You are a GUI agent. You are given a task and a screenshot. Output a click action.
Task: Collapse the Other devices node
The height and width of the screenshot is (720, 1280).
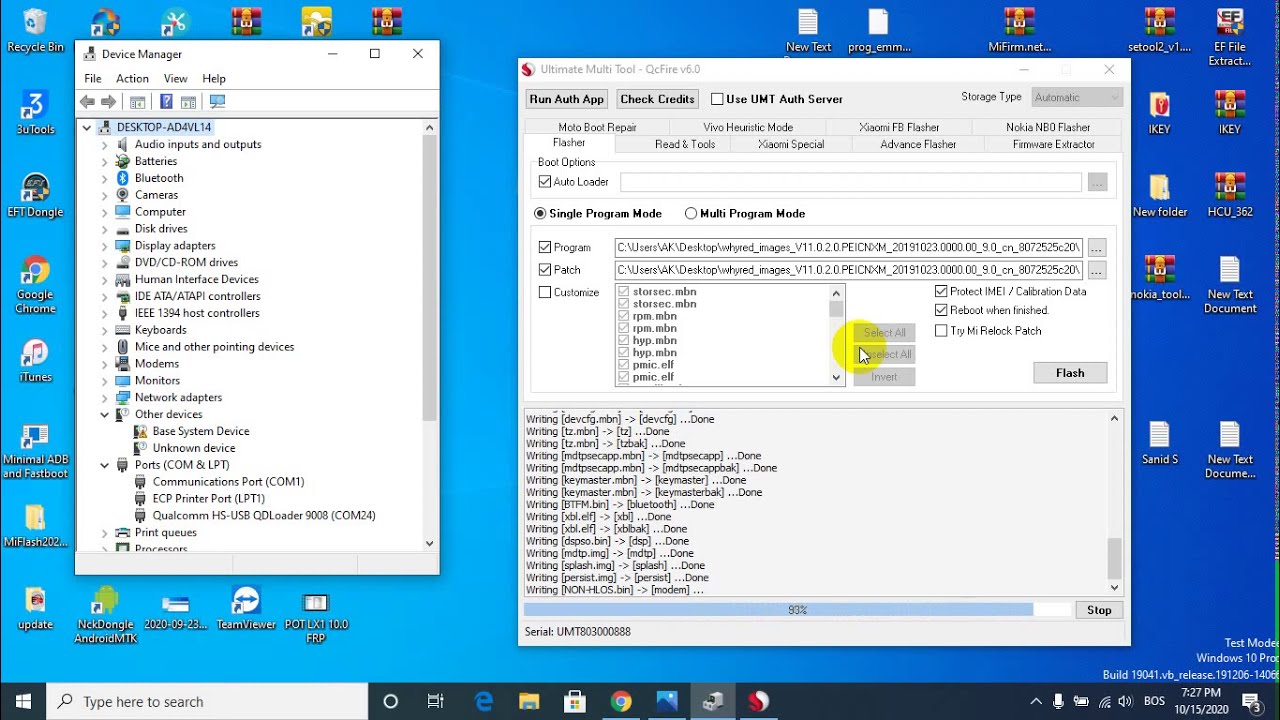(104, 414)
